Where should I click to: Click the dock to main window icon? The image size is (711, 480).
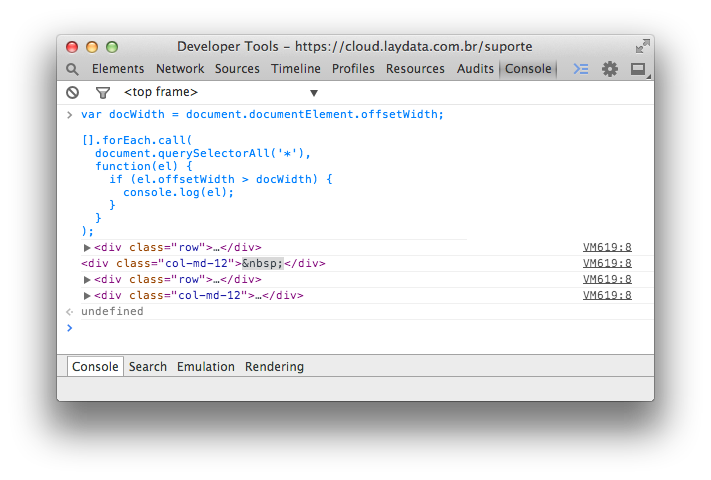click(x=637, y=69)
